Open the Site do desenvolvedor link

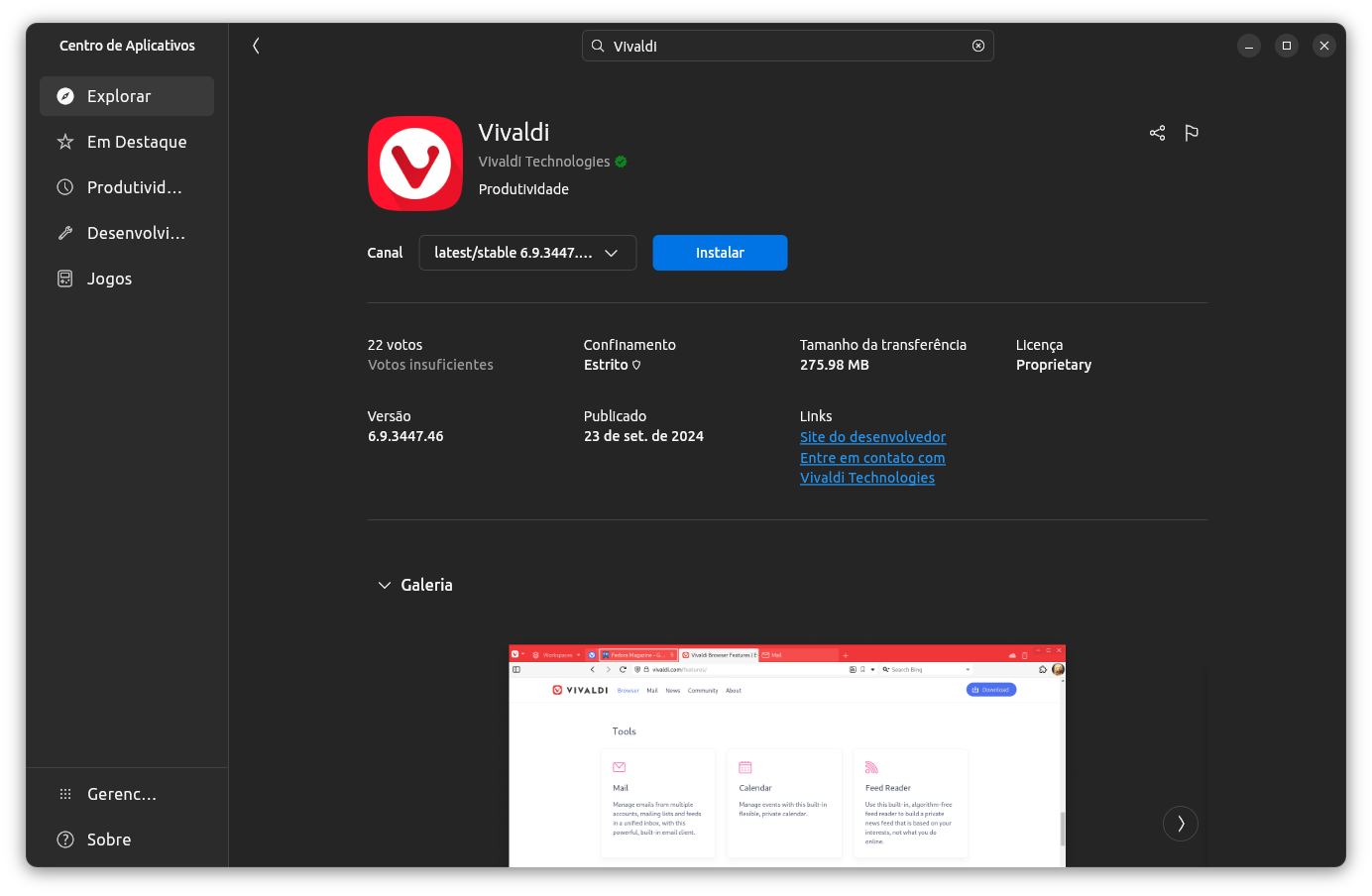point(872,436)
